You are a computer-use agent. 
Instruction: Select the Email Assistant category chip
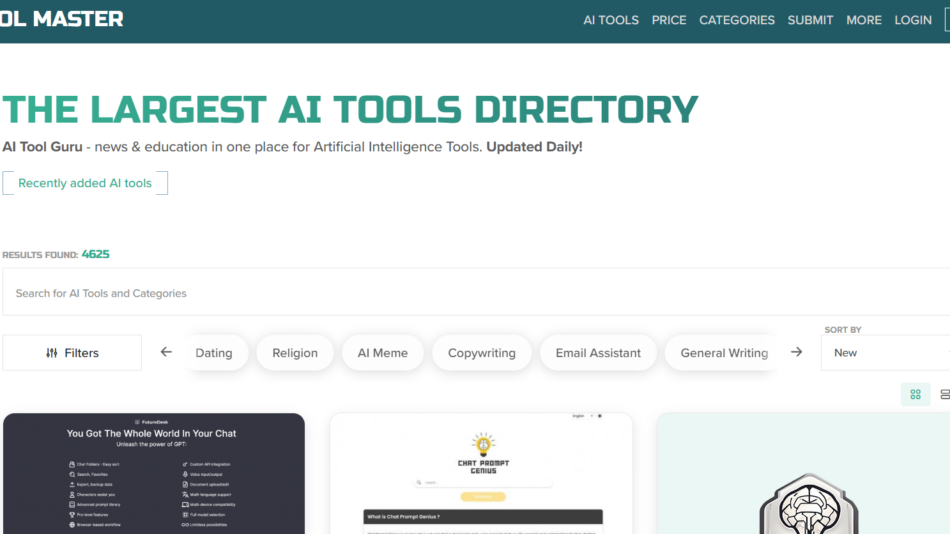(598, 353)
